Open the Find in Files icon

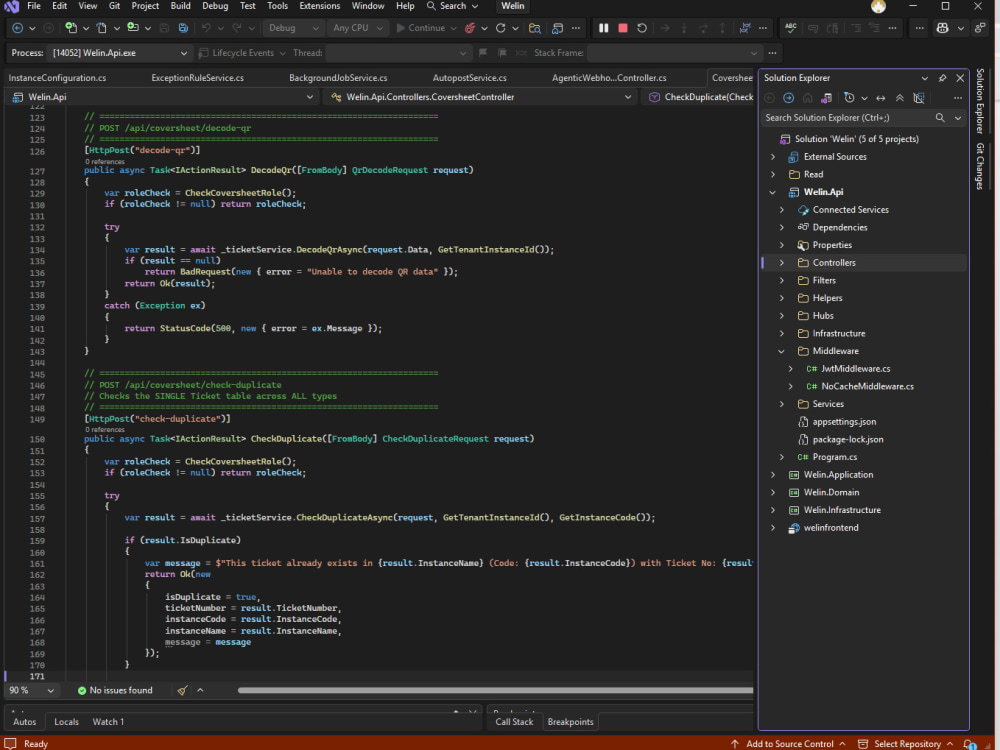point(534,28)
